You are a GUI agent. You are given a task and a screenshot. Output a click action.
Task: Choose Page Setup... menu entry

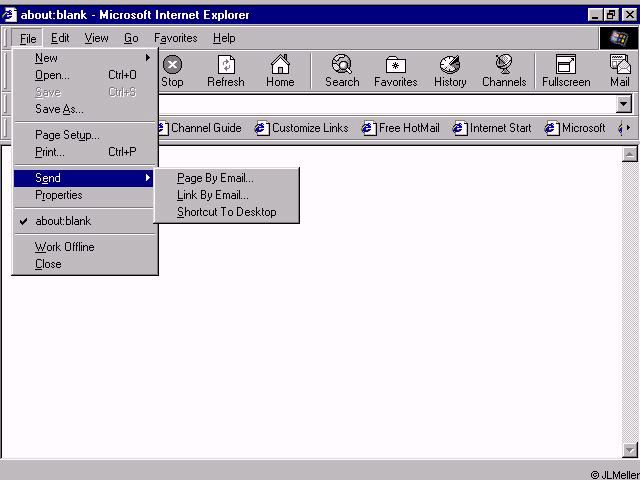[84, 135]
